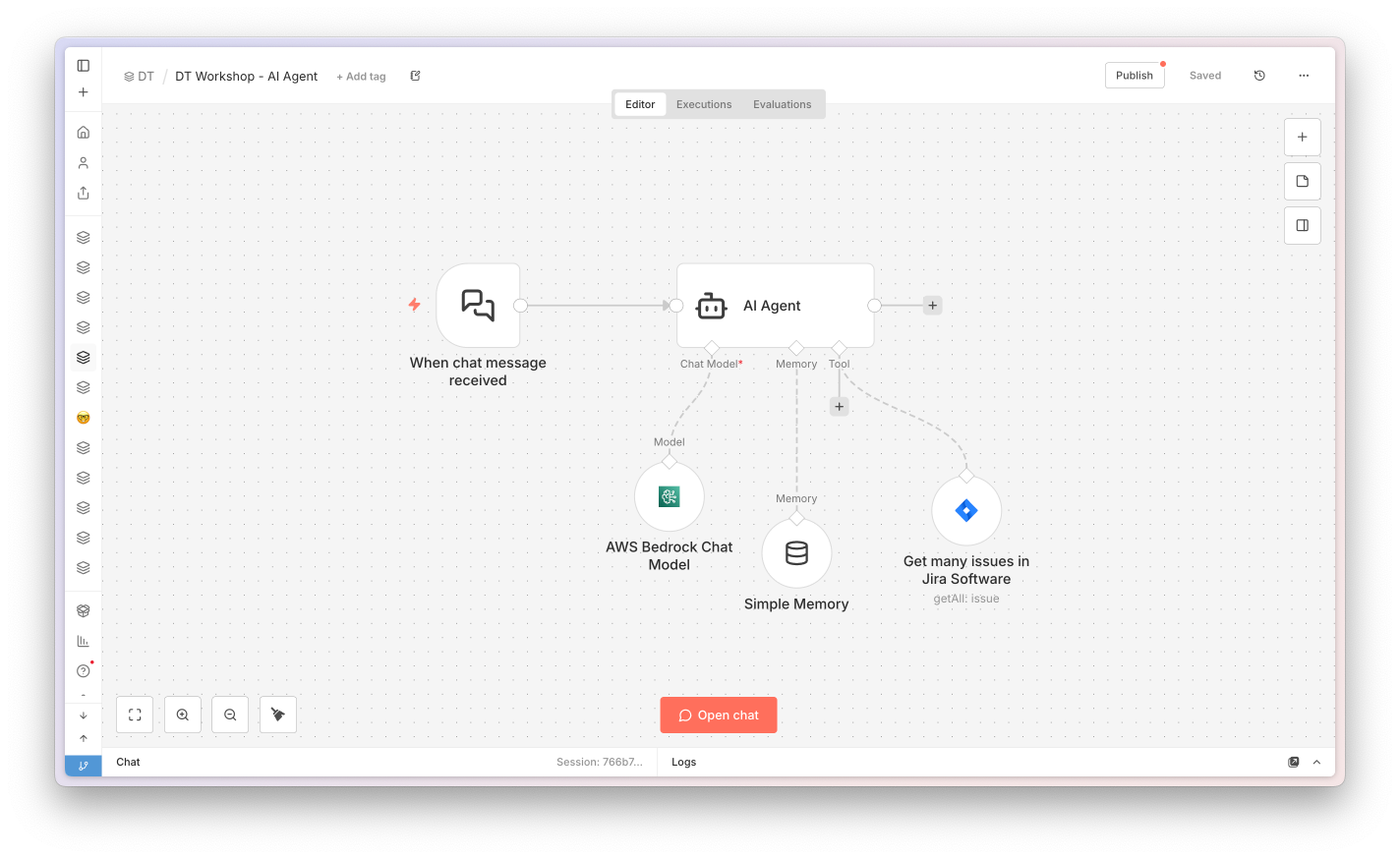Click the Publish button

1135,76
